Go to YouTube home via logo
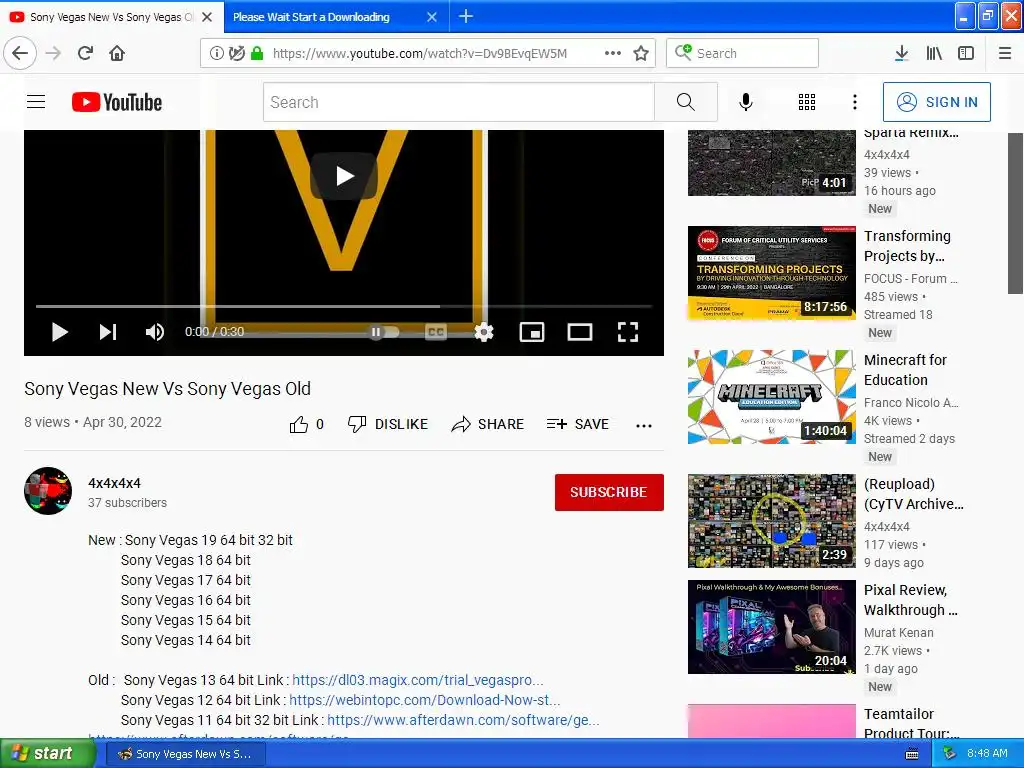1024x768 pixels. click(117, 102)
